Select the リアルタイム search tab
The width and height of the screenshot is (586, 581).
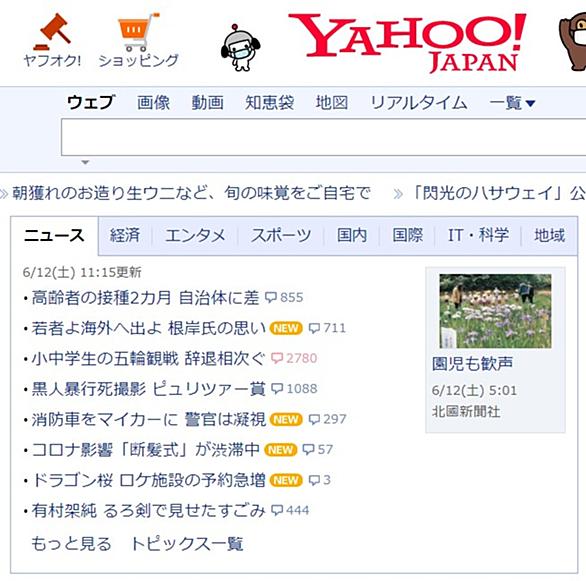pyautogui.click(x=419, y=103)
